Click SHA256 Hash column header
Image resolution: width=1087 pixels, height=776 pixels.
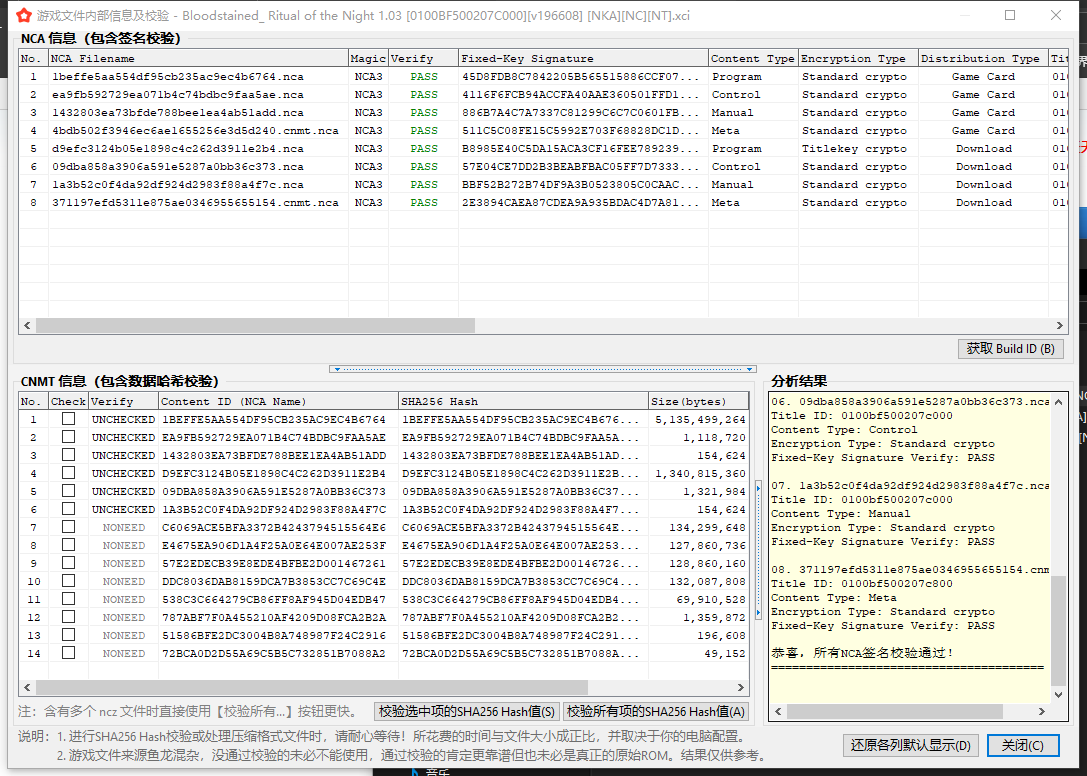(x=523, y=402)
